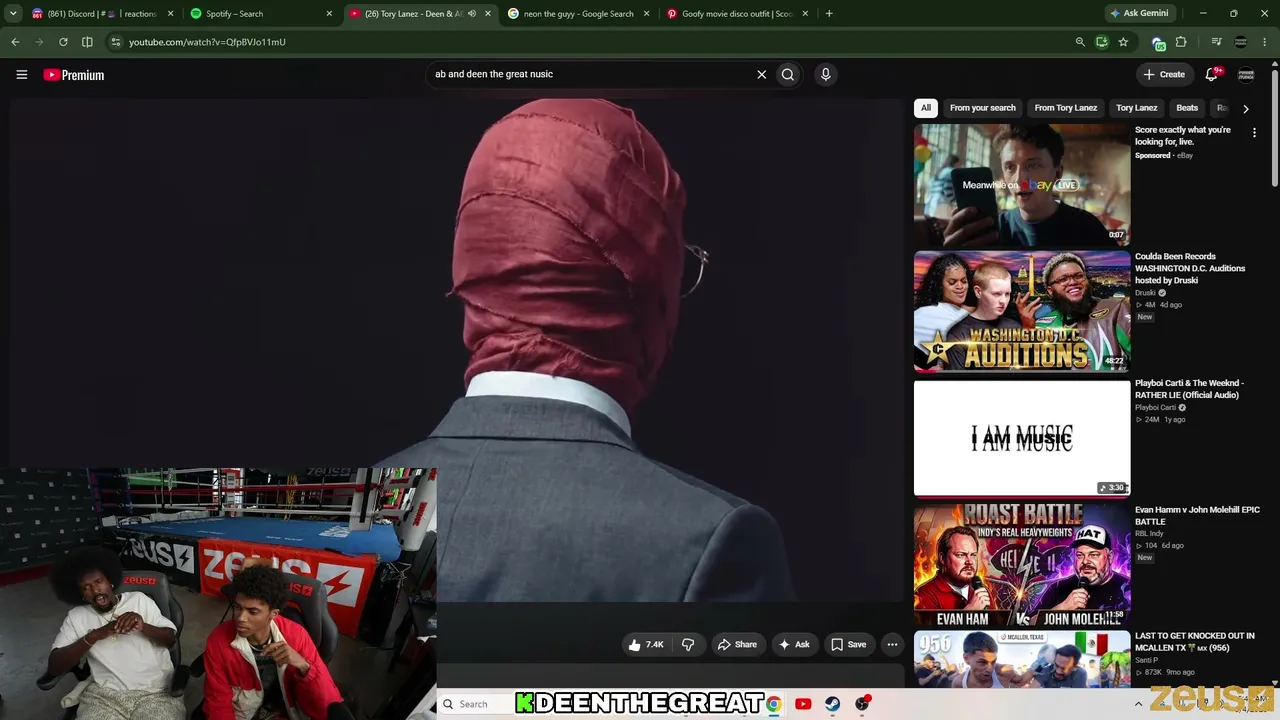Open the zoom magnifier in address bar

pos(1080,42)
